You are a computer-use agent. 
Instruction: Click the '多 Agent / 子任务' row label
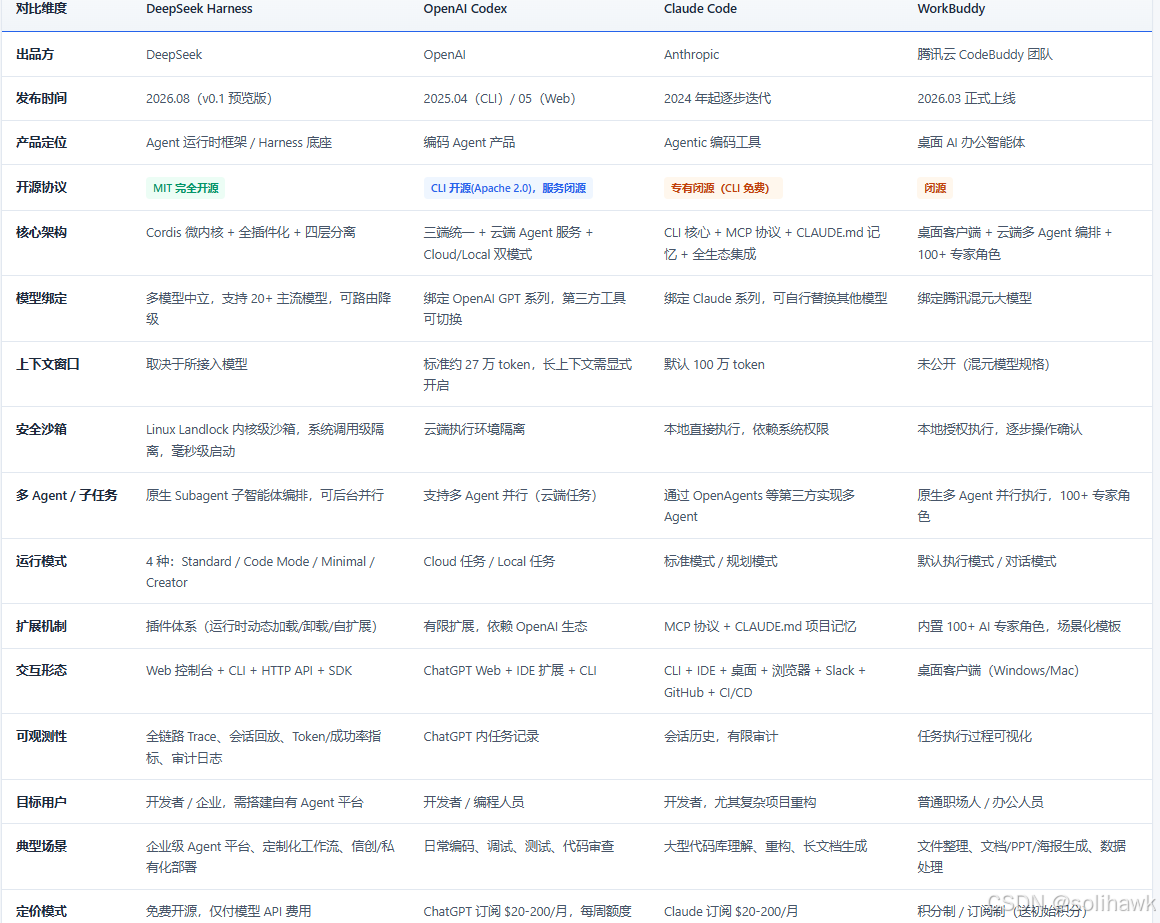tap(67, 496)
